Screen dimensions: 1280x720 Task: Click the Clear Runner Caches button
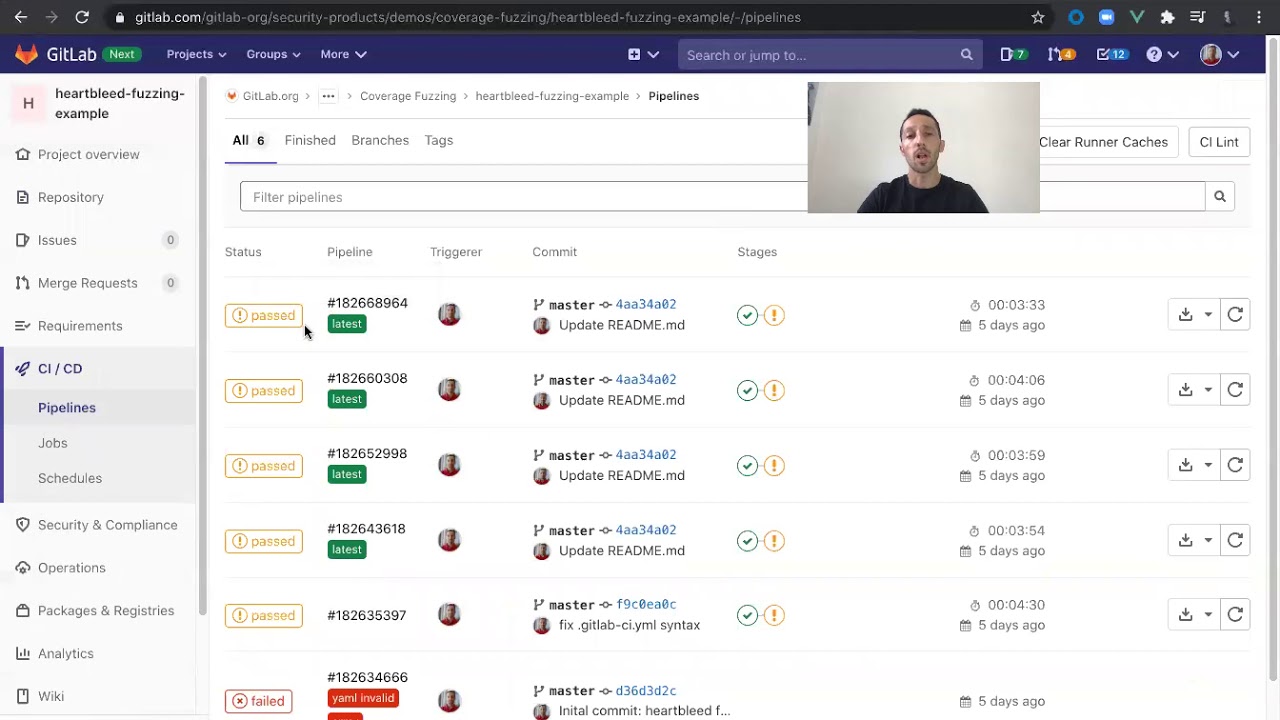coord(1103,142)
